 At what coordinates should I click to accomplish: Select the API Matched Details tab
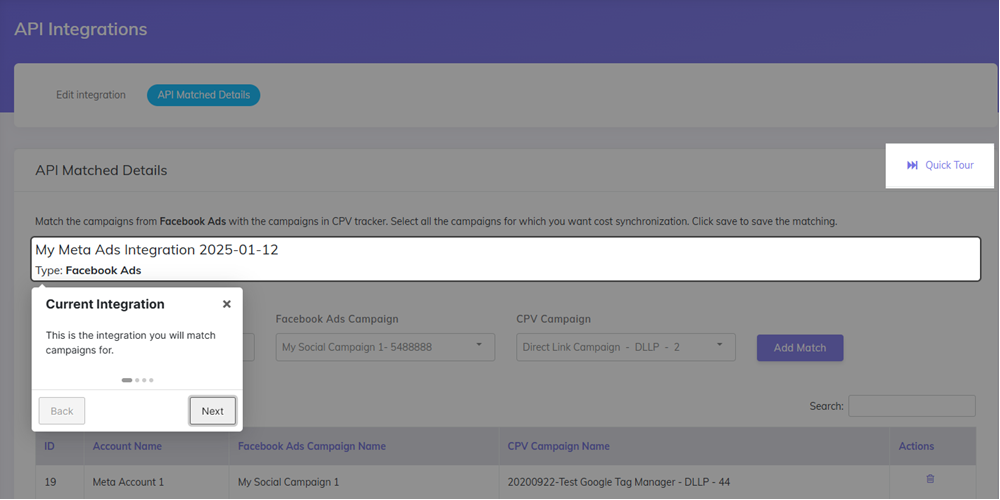(x=203, y=95)
